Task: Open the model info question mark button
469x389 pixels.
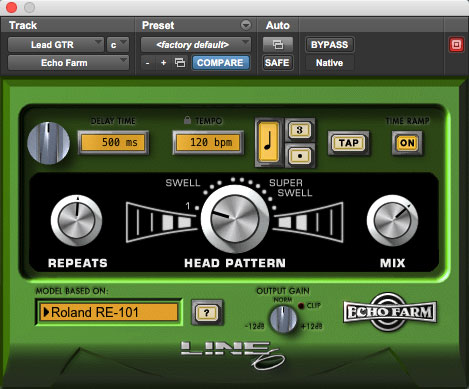Action: point(206,313)
